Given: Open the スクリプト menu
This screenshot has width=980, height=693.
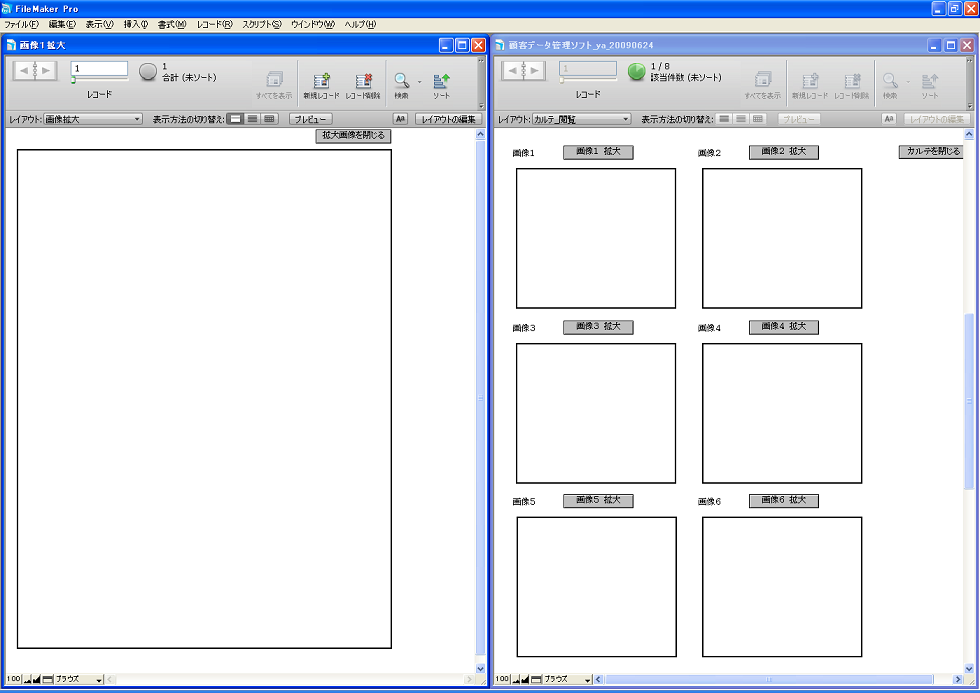Looking at the screenshot, I should point(261,24).
